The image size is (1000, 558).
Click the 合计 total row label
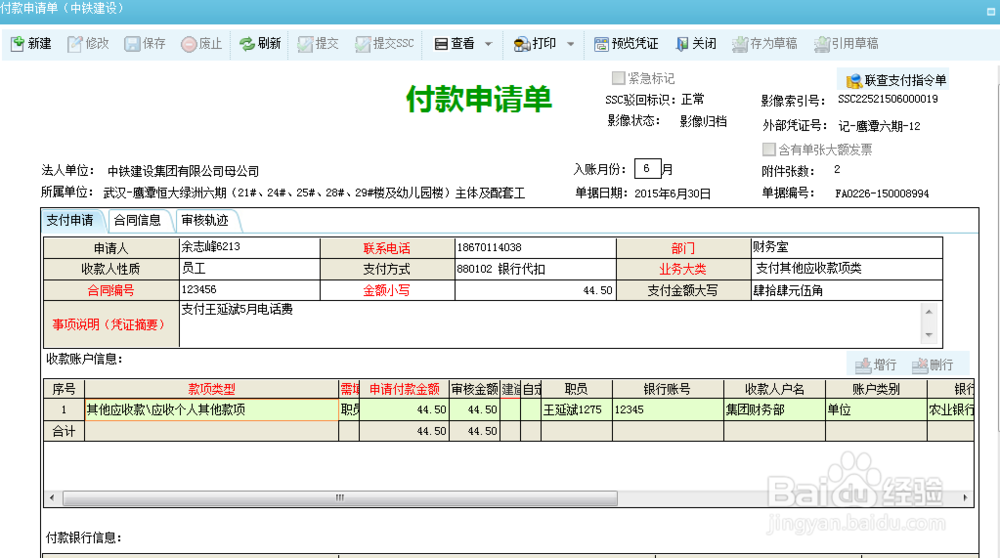pyautogui.click(x=64, y=431)
